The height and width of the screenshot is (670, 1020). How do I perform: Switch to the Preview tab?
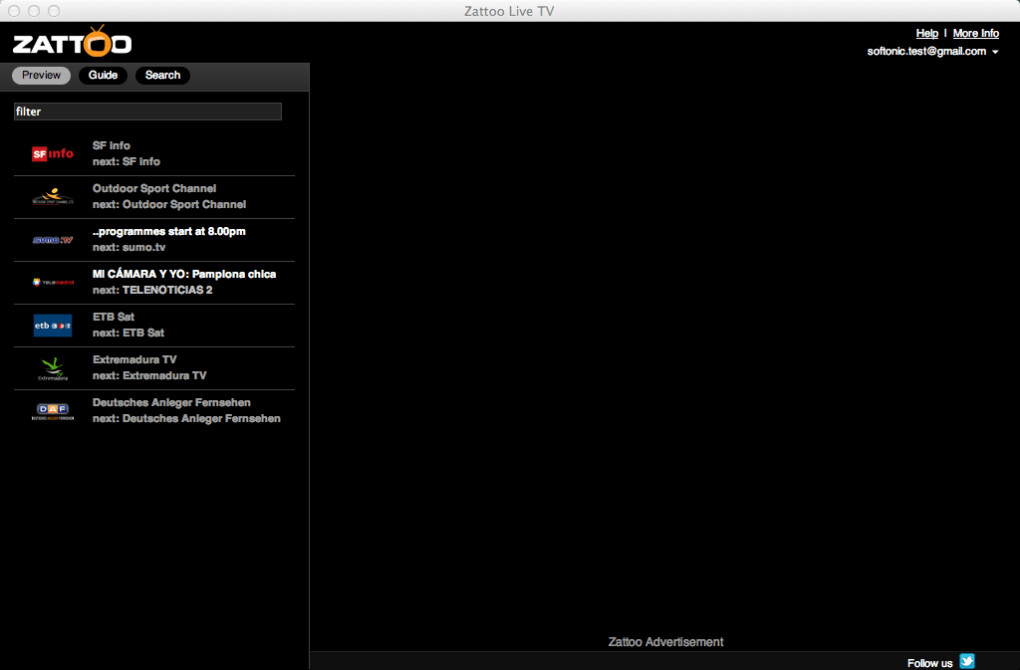click(41, 75)
